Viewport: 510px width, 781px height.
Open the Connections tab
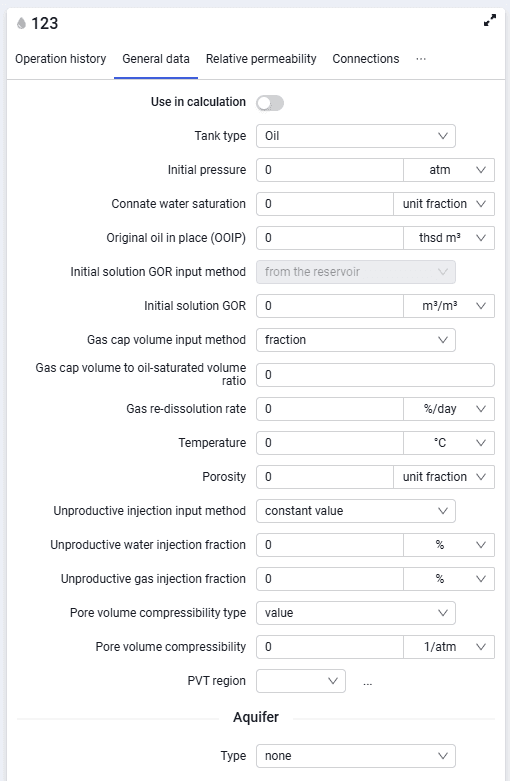[x=366, y=59]
